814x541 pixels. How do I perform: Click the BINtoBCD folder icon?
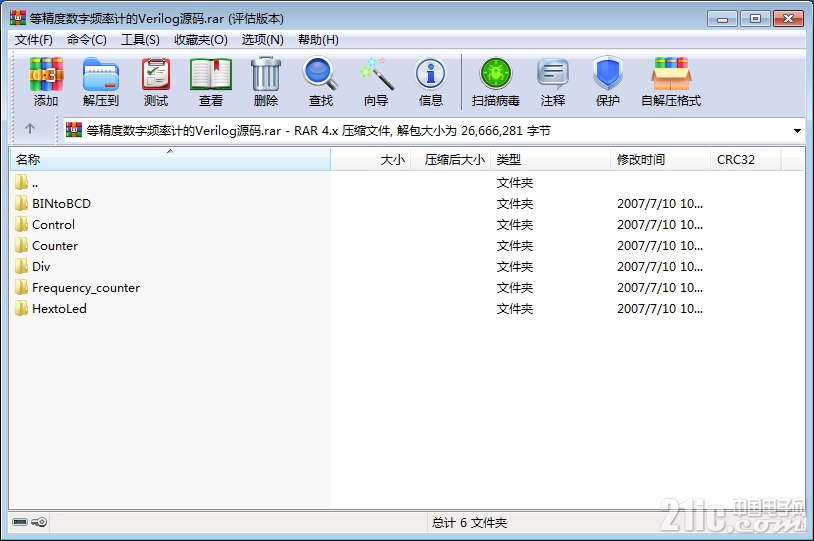(21, 203)
